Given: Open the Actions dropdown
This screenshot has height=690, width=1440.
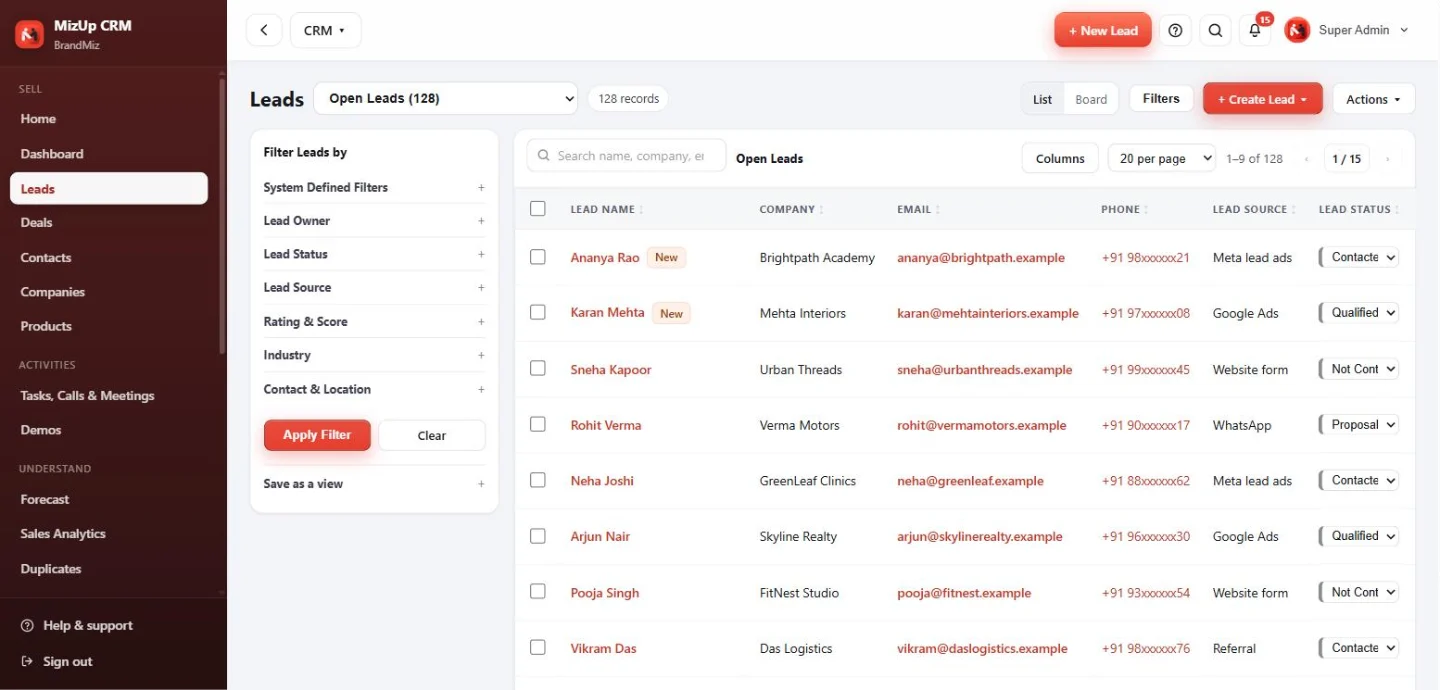Looking at the screenshot, I should [x=1374, y=99].
